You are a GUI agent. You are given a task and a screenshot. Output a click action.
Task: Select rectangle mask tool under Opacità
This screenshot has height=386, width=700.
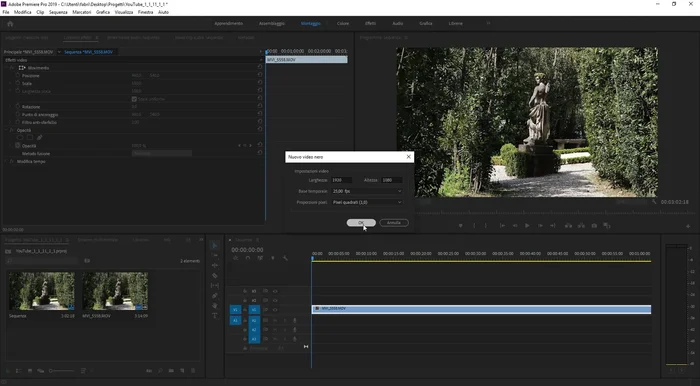30,138
